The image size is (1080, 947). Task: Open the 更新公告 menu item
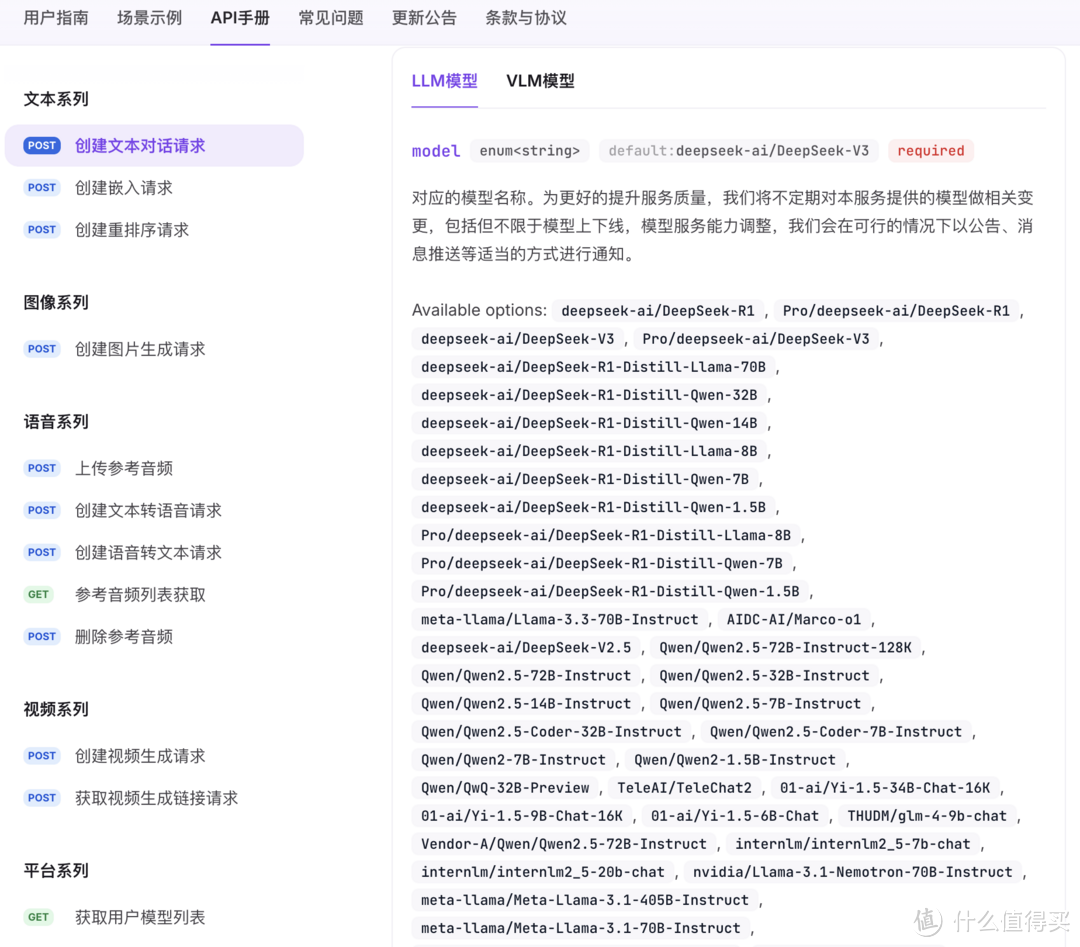(424, 18)
